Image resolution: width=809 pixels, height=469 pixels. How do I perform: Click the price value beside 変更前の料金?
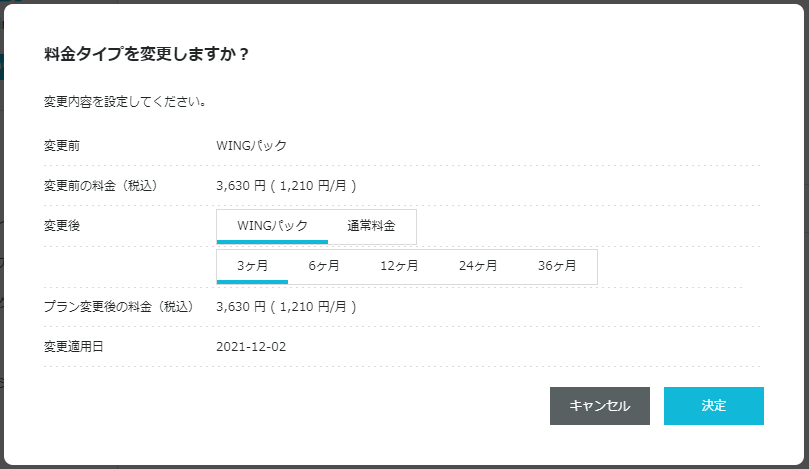pos(286,186)
